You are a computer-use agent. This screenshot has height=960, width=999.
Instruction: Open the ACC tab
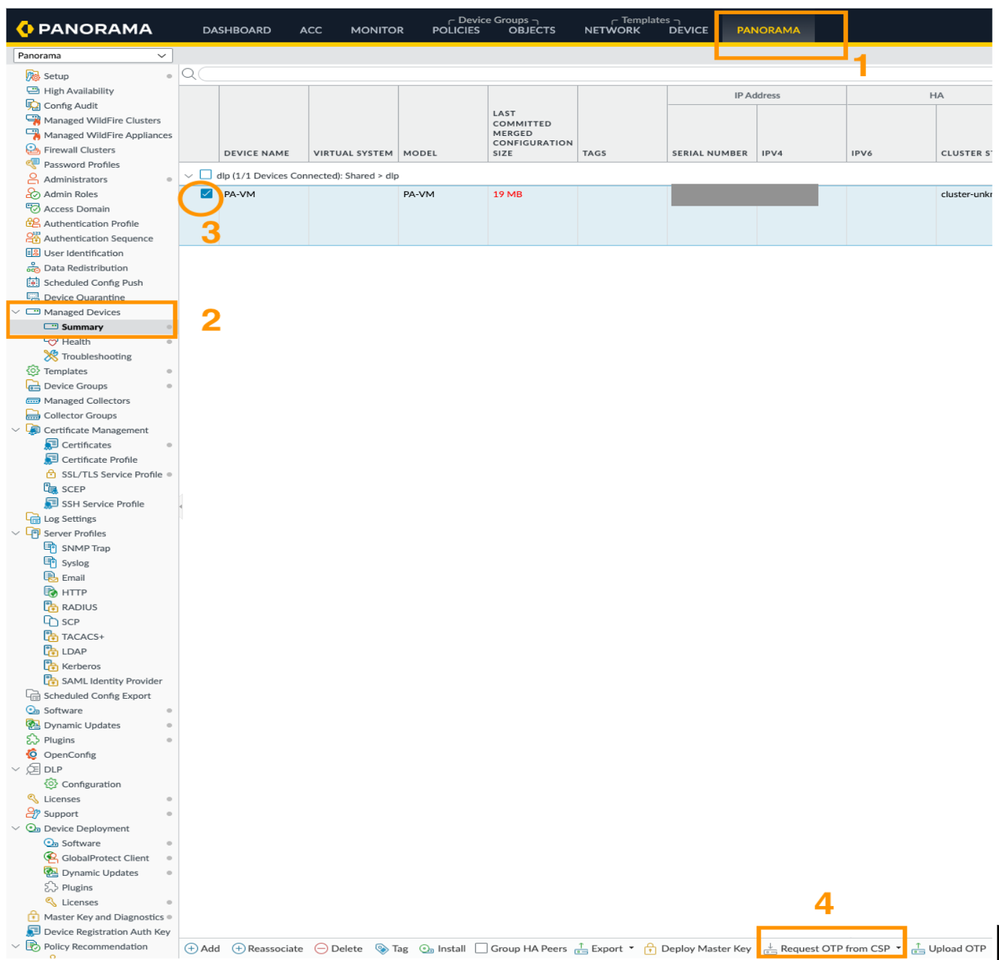[311, 30]
